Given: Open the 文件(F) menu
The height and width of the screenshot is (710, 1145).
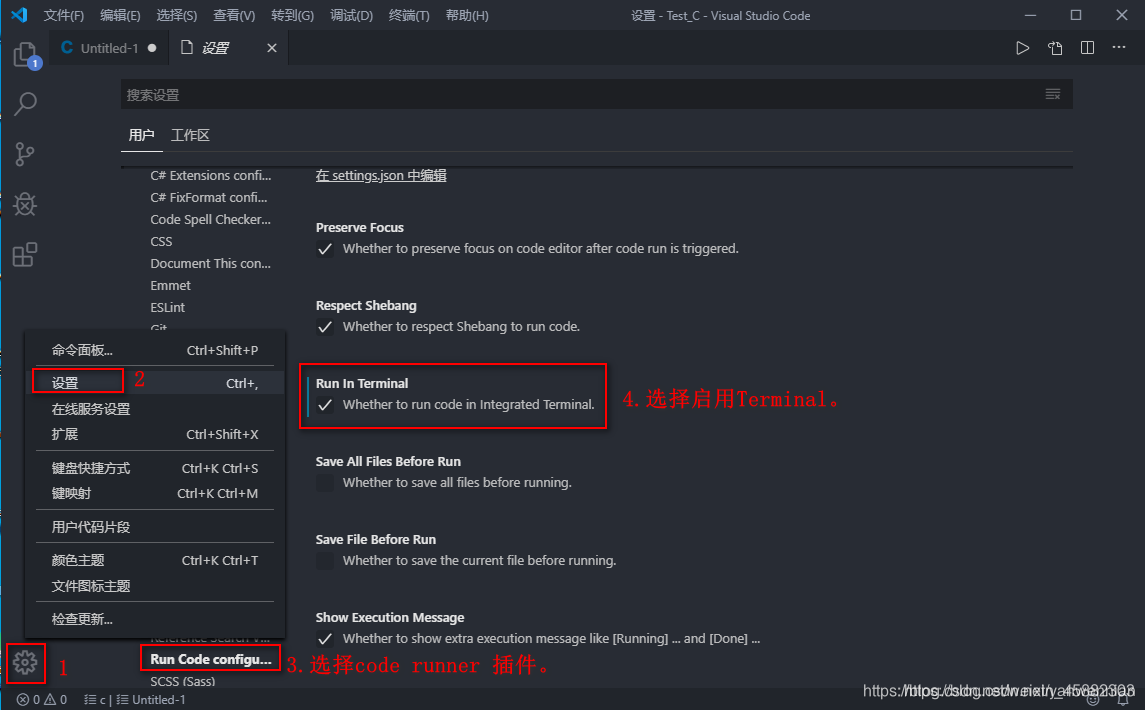Looking at the screenshot, I should tap(64, 15).
